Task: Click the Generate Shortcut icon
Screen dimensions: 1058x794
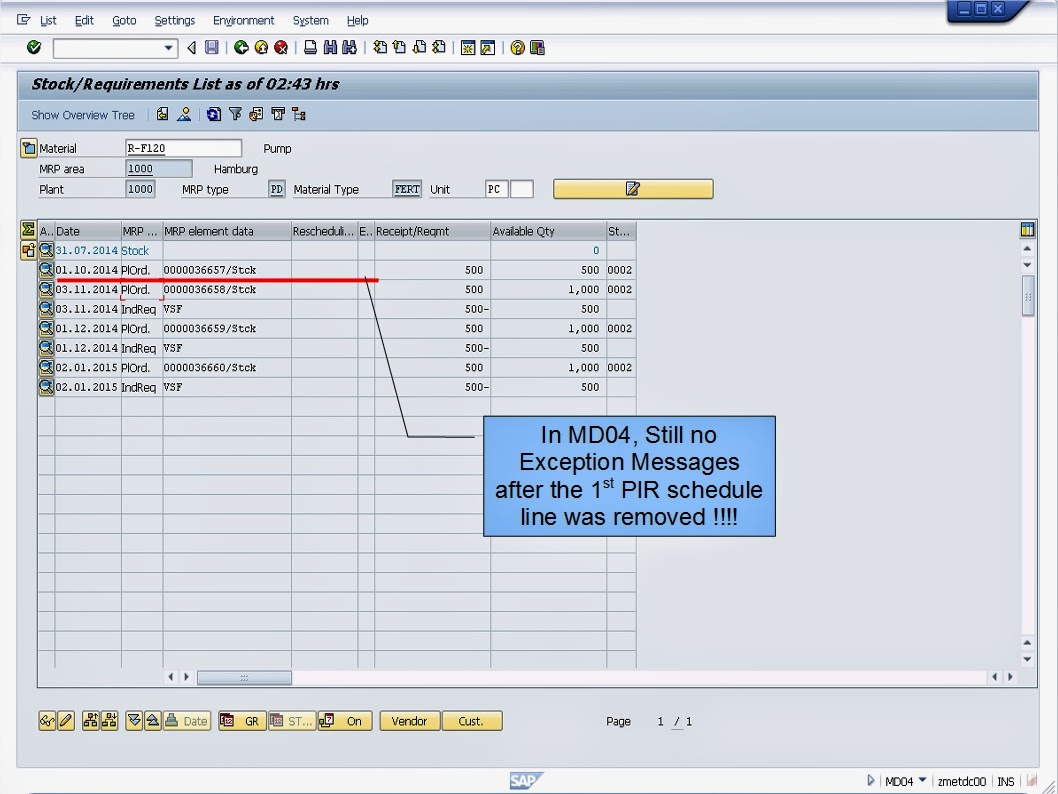Action: coord(487,47)
